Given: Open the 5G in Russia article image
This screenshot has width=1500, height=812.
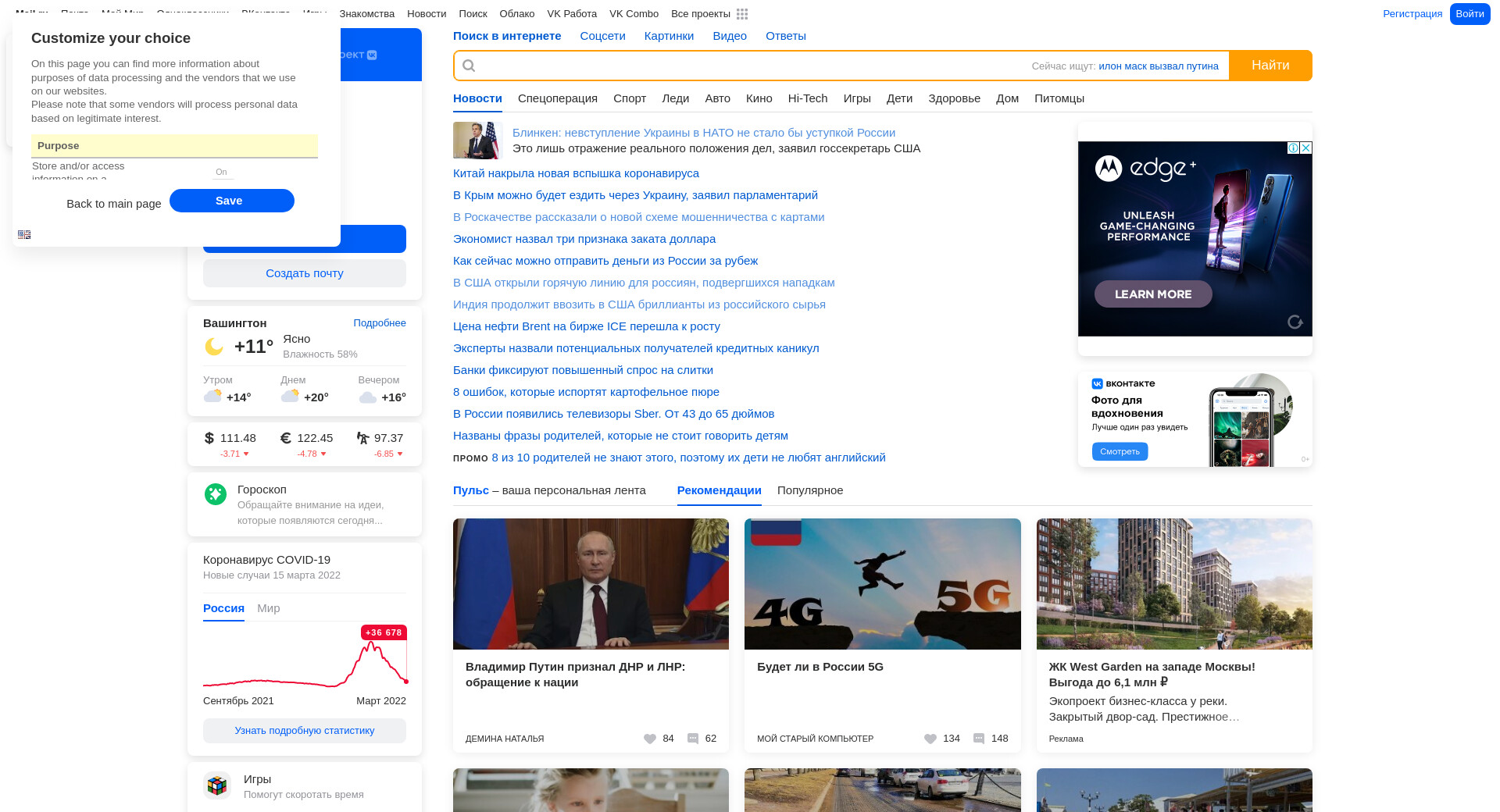Looking at the screenshot, I should tap(883, 584).
